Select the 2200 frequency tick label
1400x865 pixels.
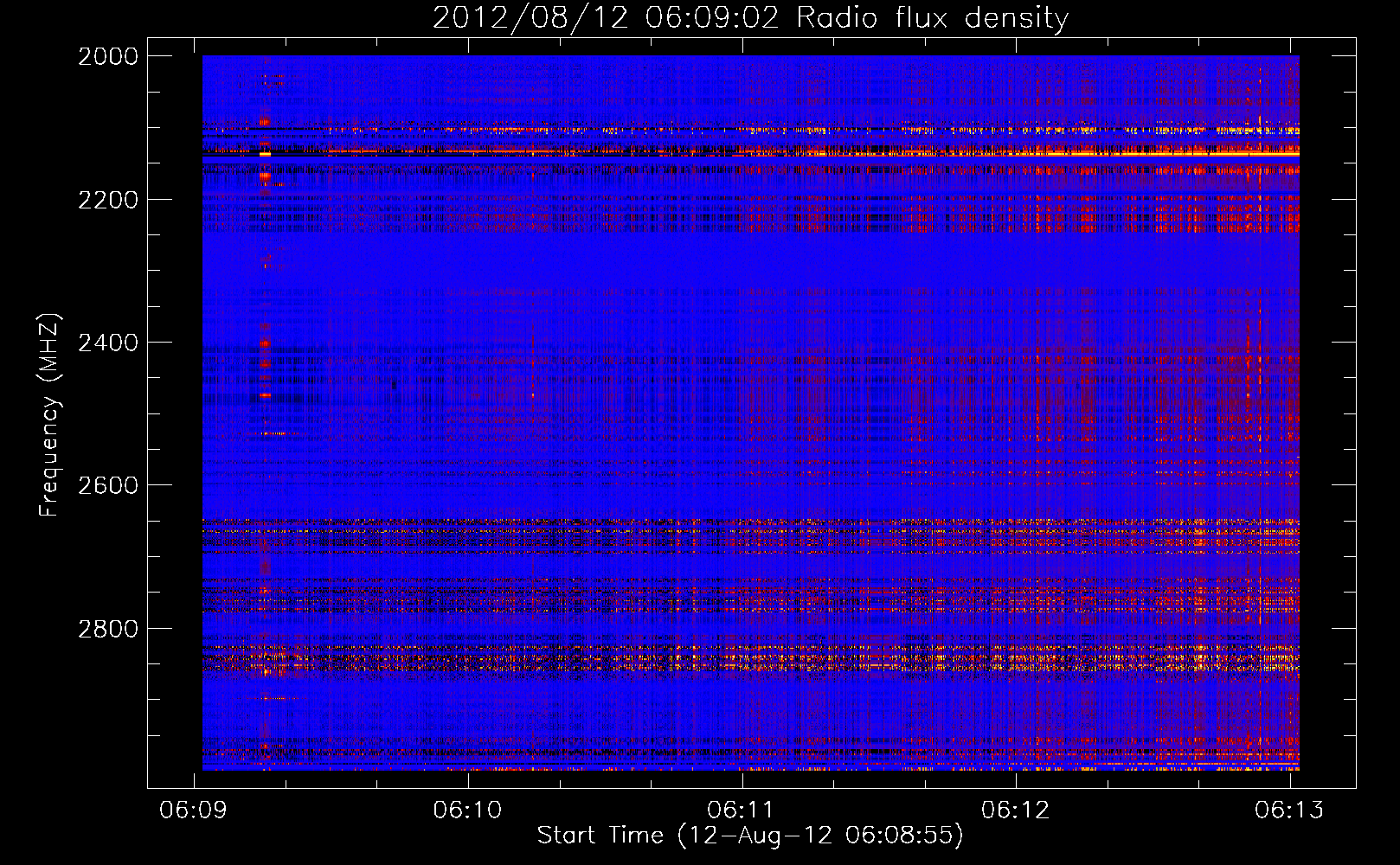108,200
